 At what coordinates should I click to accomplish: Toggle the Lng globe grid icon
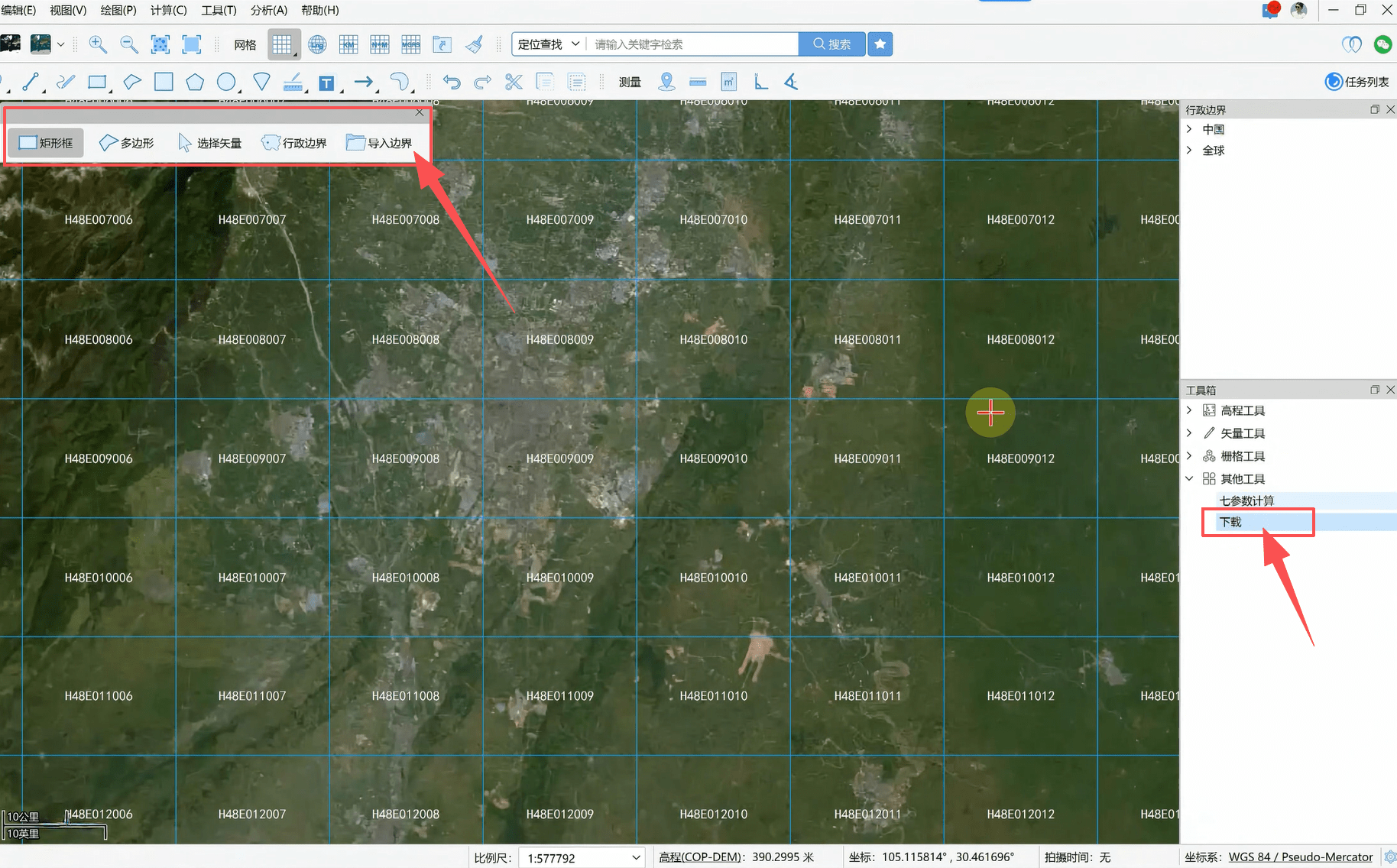click(317, 44)
